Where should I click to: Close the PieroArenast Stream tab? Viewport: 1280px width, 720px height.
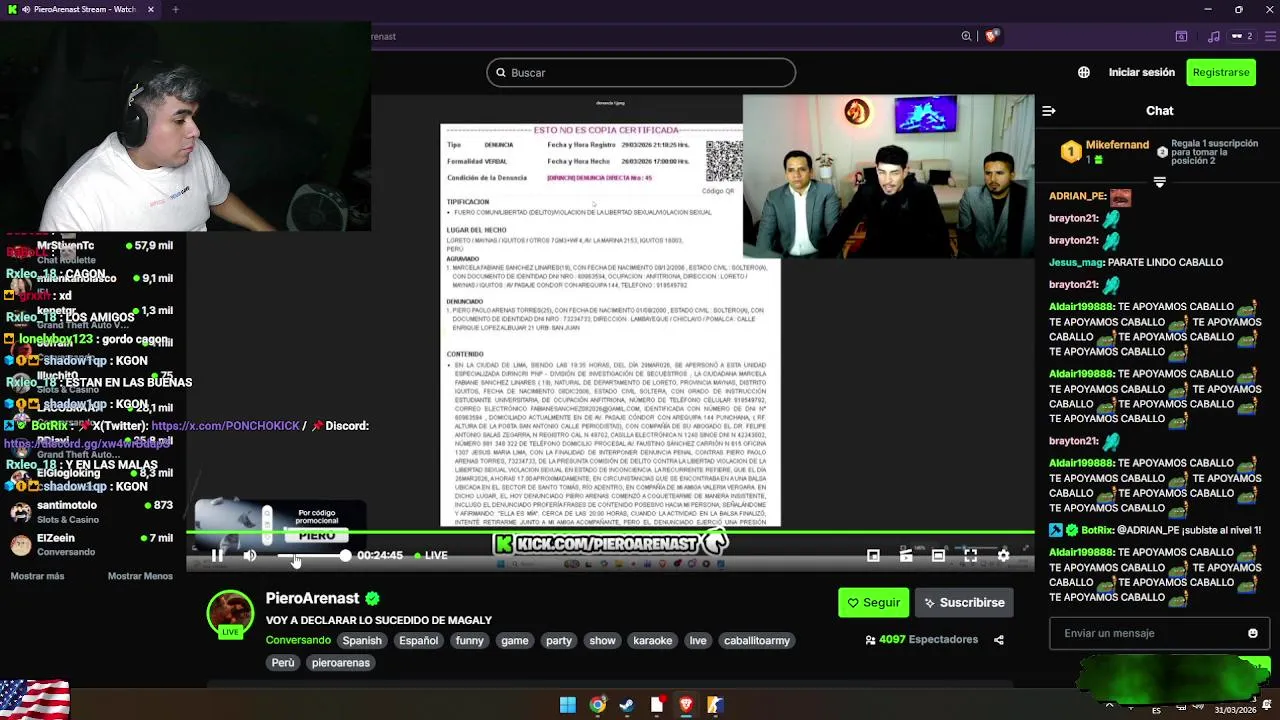pos(151,10)
